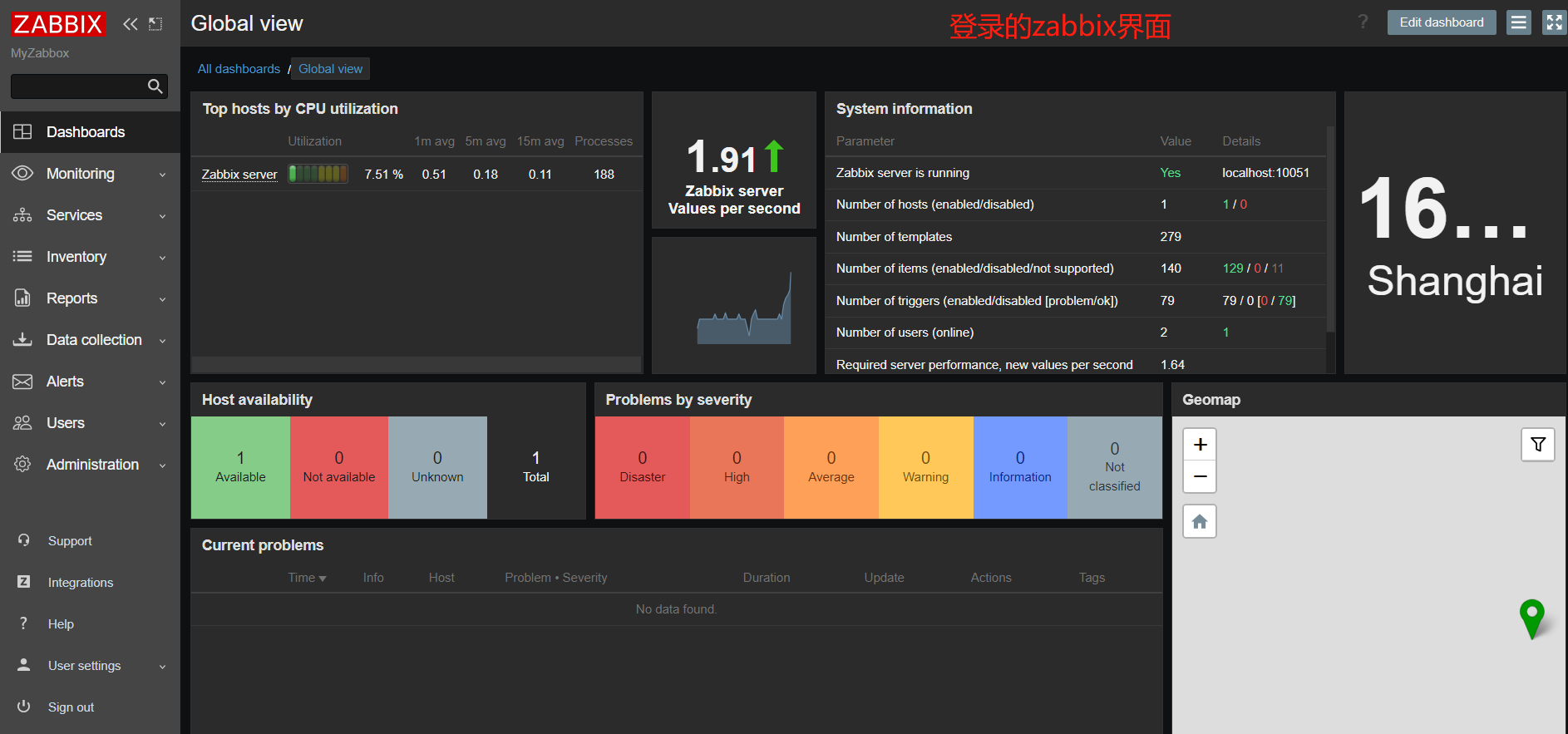Open the Data collection menu item
Screen dimensions: 1568x734
[x=90, y=340]
